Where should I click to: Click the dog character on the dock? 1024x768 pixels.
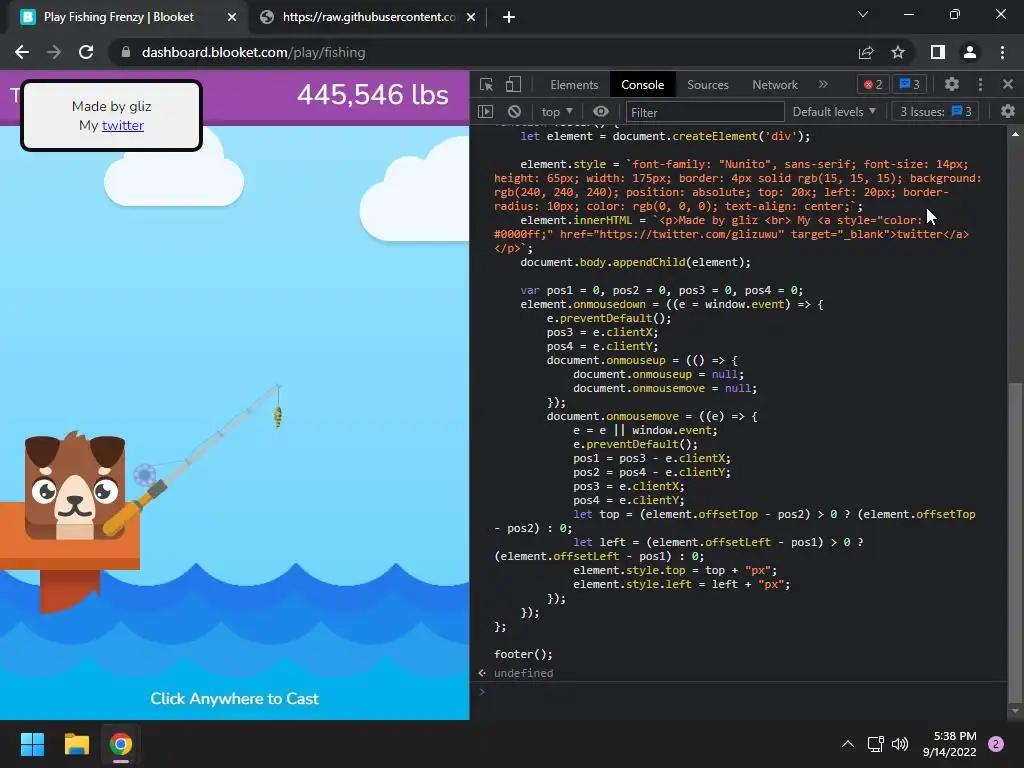click(74, 484)
